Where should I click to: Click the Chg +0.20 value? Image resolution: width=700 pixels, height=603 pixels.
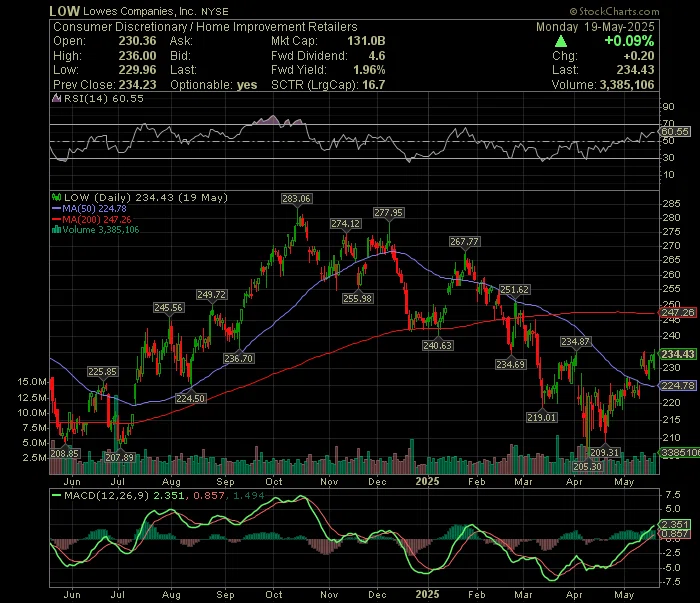[x=639, y=56]
